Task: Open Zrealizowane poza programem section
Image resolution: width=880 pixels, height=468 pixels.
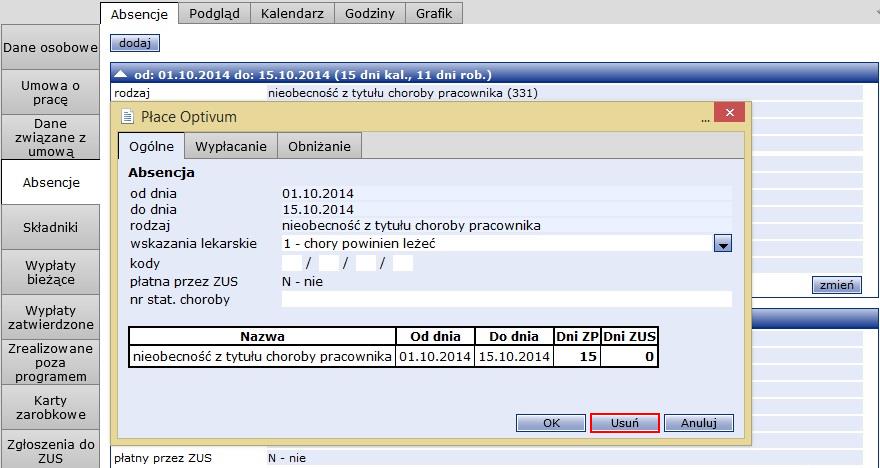Action: pos(50,362)
